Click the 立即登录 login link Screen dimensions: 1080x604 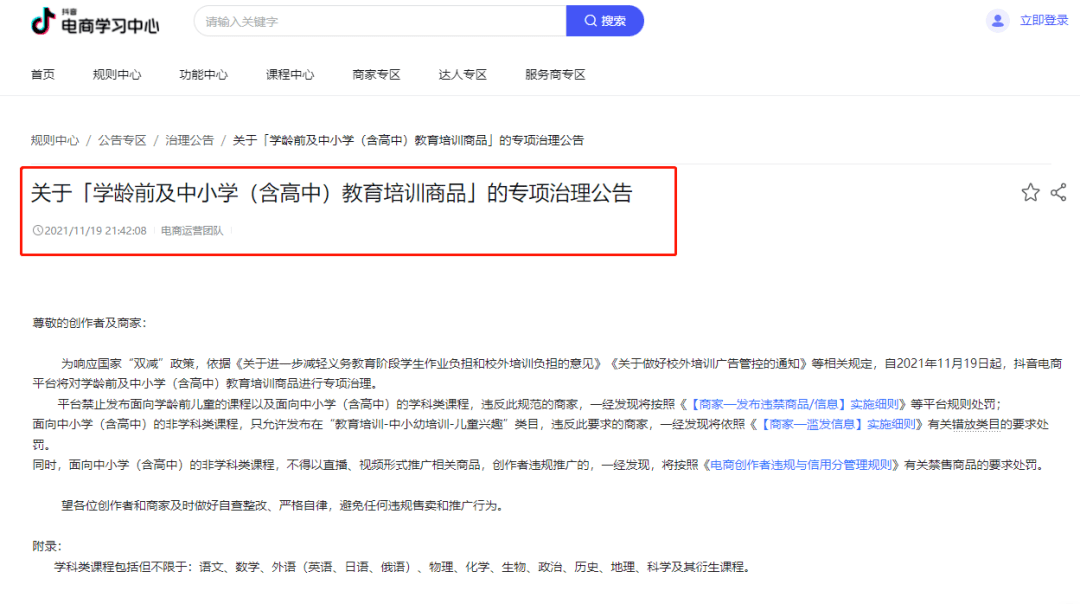1044,21
